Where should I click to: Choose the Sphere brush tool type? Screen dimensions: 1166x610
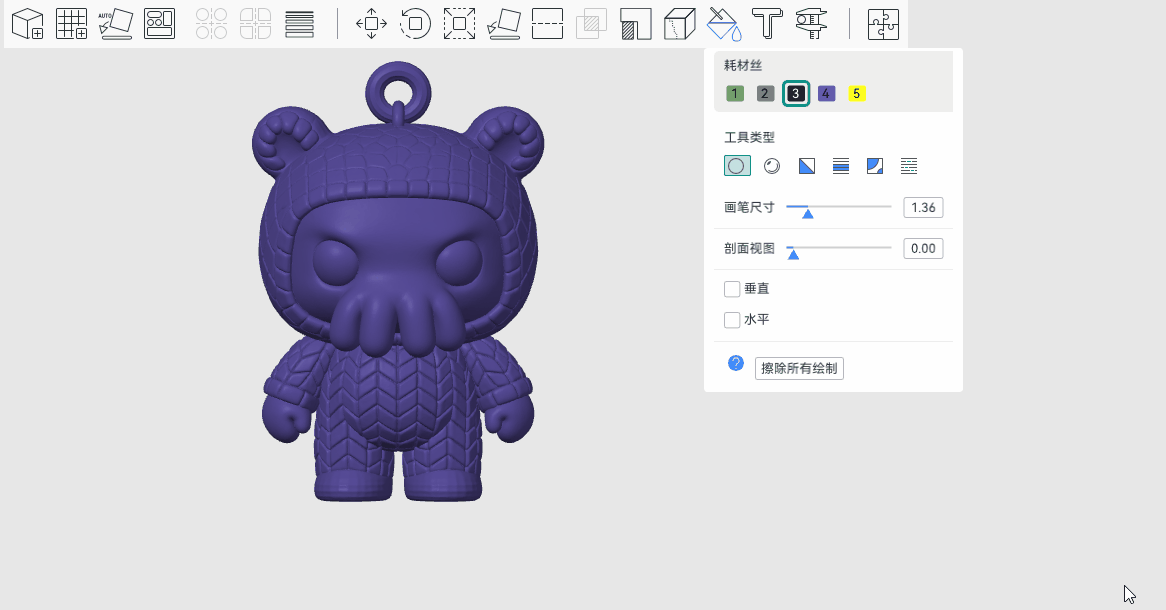tap(772, 166)
